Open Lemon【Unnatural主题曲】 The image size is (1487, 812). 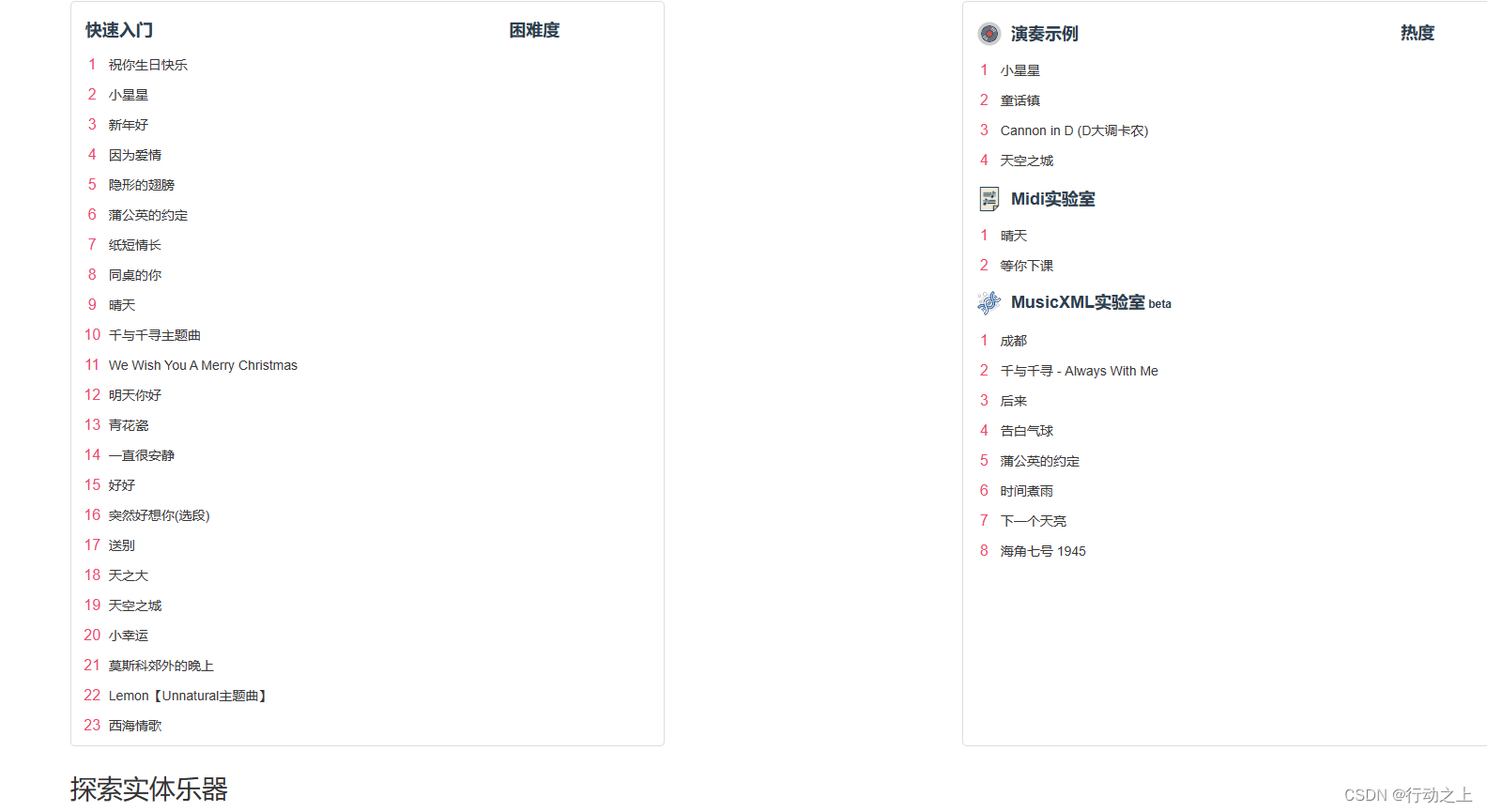(x=189, y=696)
